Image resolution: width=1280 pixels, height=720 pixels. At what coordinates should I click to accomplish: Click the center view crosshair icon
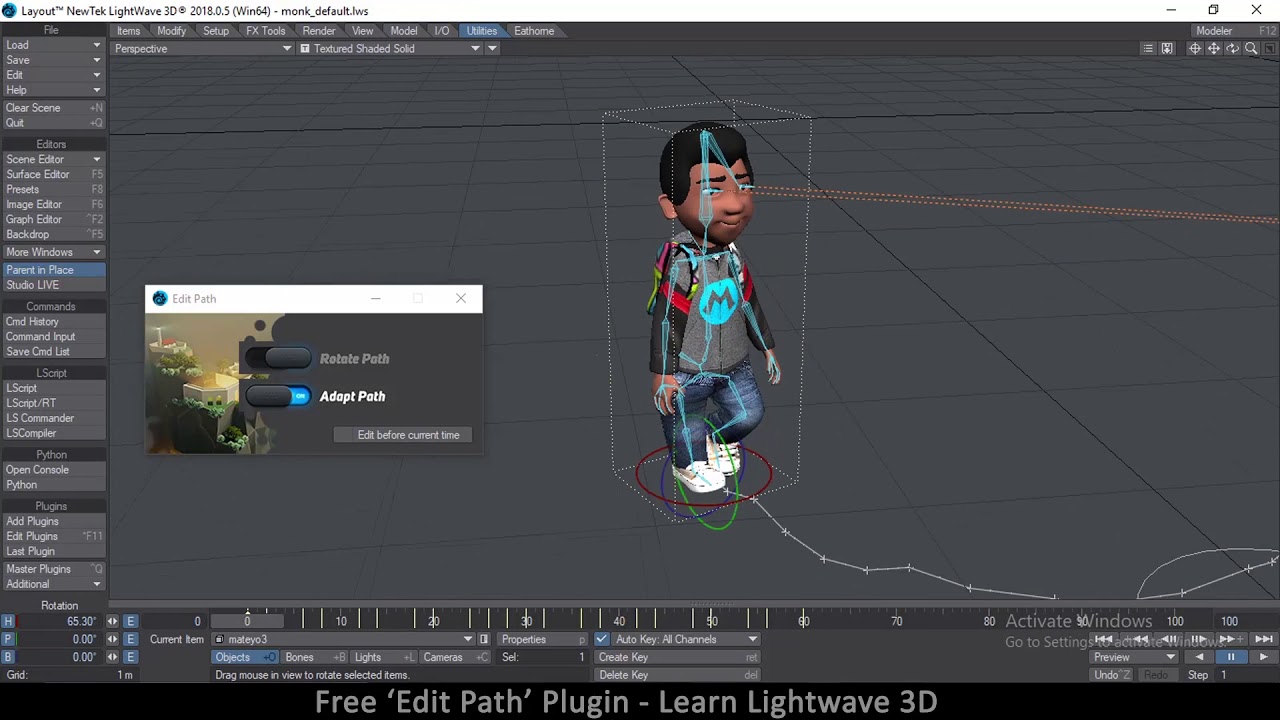point(1195,49)
